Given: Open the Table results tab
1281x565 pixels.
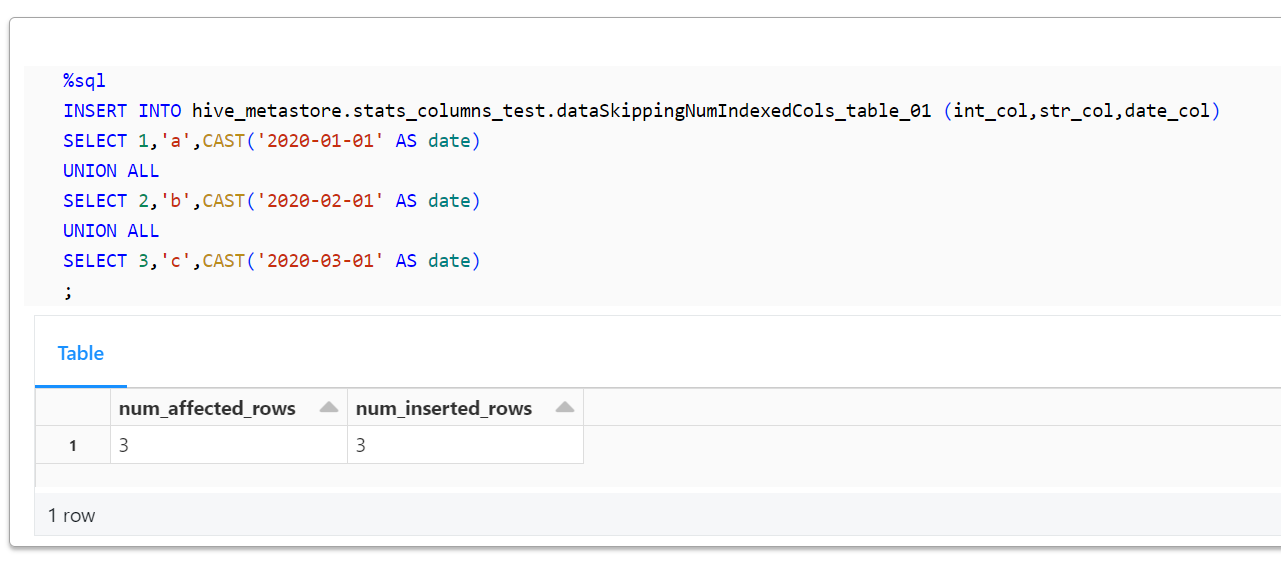Looking at the screenshot, I should (x=81, y=353).
